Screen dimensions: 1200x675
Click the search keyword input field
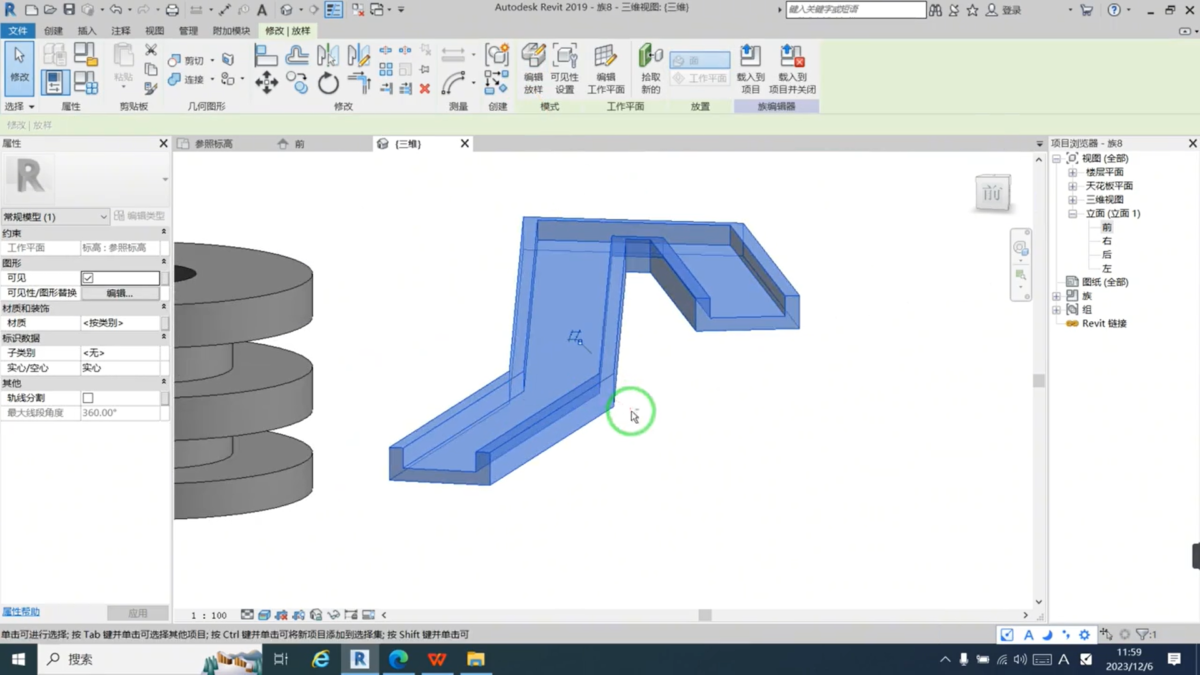tap(856, 10)
